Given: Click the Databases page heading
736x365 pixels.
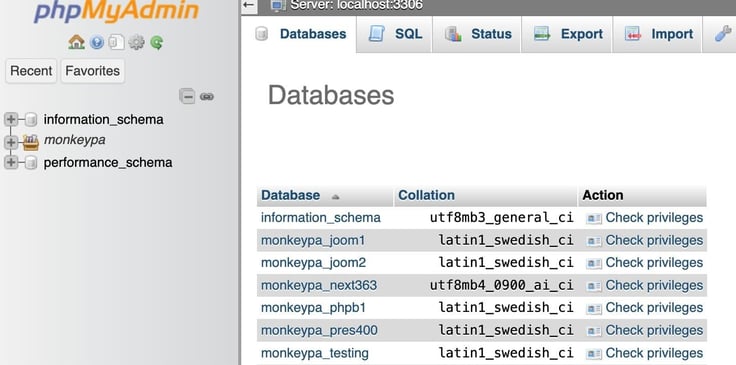Looking at the screenshot, I should coord(331,96).
